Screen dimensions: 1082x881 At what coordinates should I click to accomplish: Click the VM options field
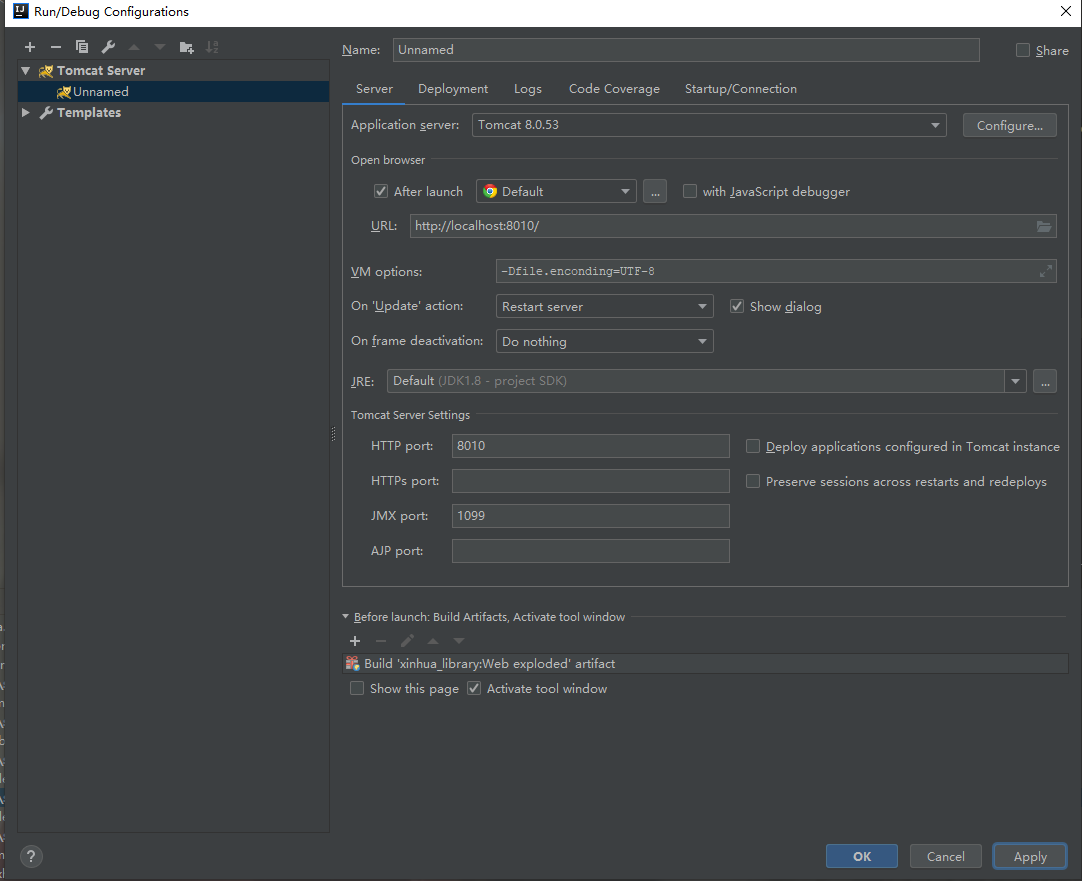776,271
